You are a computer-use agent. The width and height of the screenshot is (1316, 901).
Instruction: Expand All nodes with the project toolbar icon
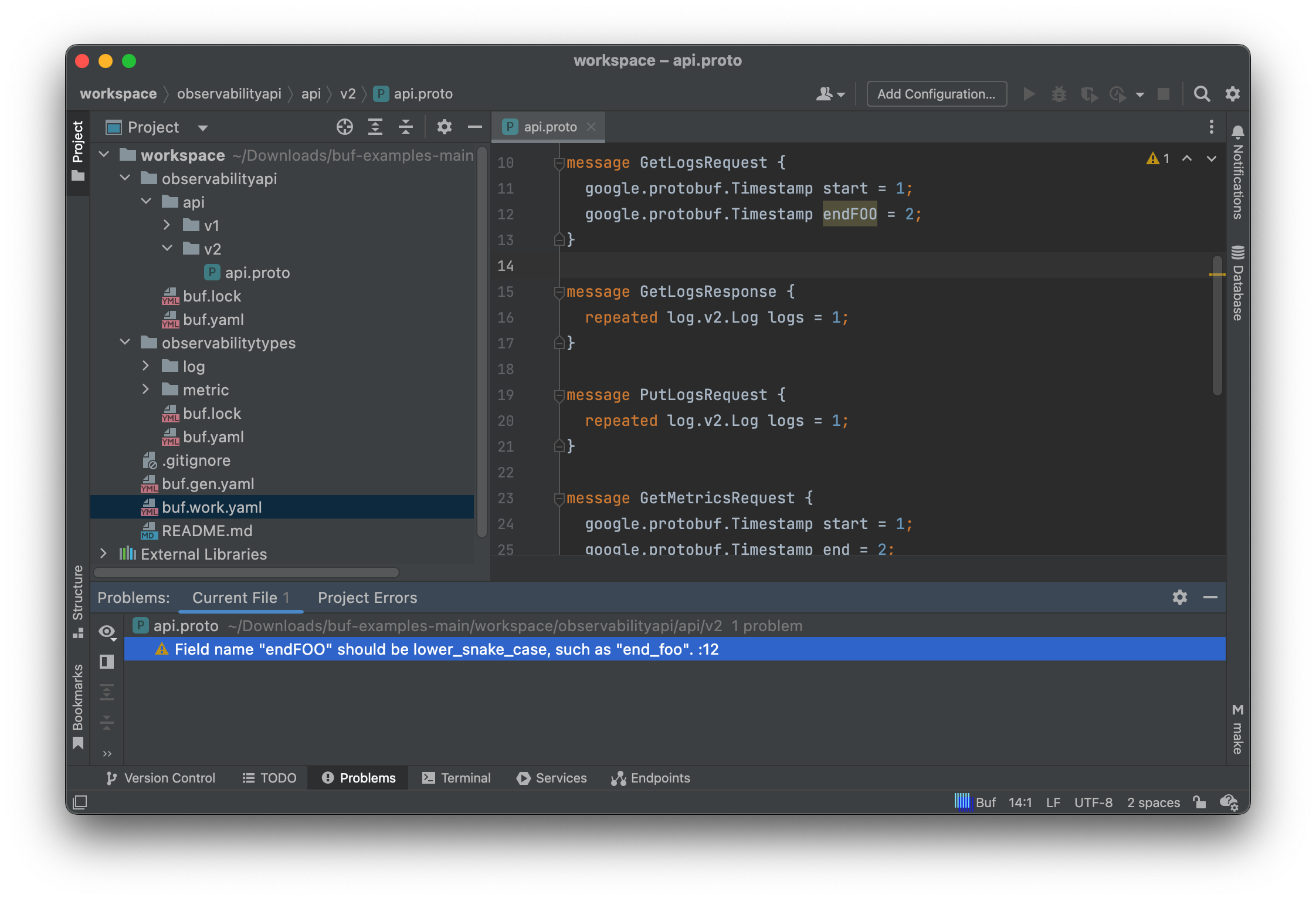click(x=375, y=127)
